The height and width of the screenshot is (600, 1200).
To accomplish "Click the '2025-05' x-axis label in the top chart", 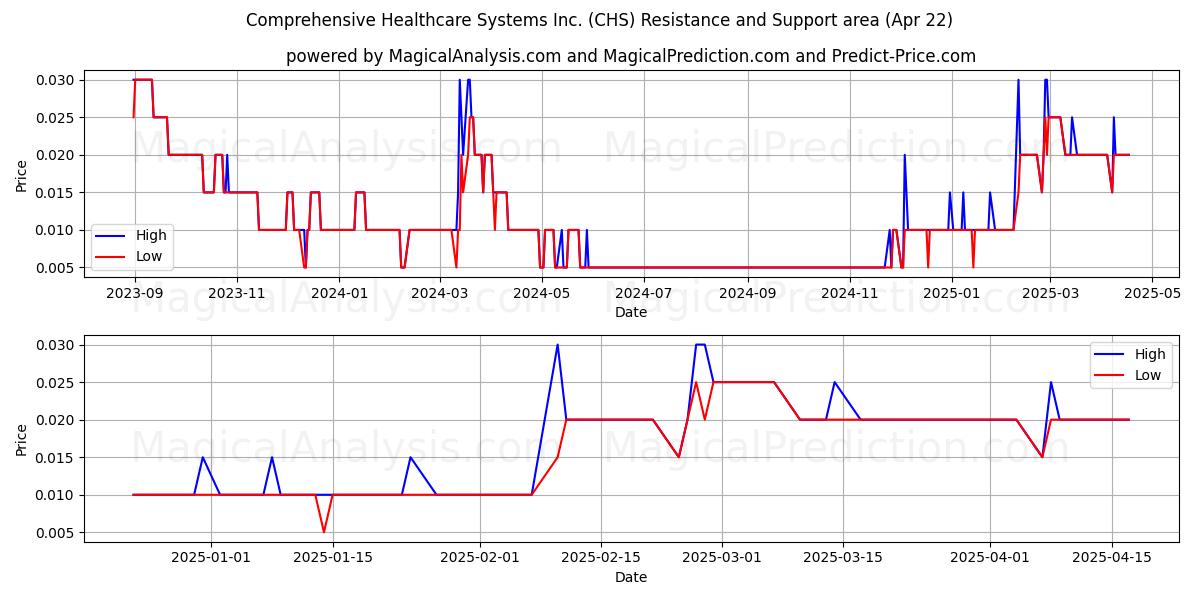I will click(1151, 293).
